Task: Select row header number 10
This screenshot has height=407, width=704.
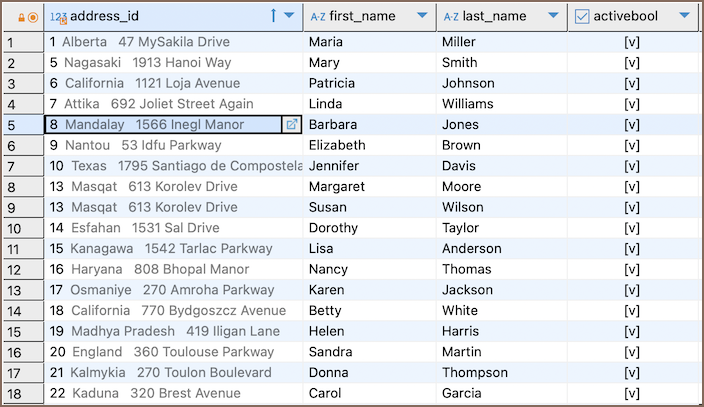Action: pos(22,228)
